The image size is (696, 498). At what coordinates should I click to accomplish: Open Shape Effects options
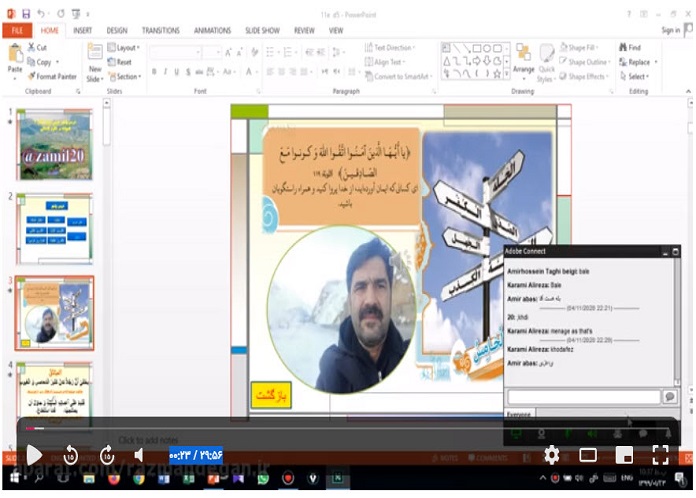(x=584, y=76)
